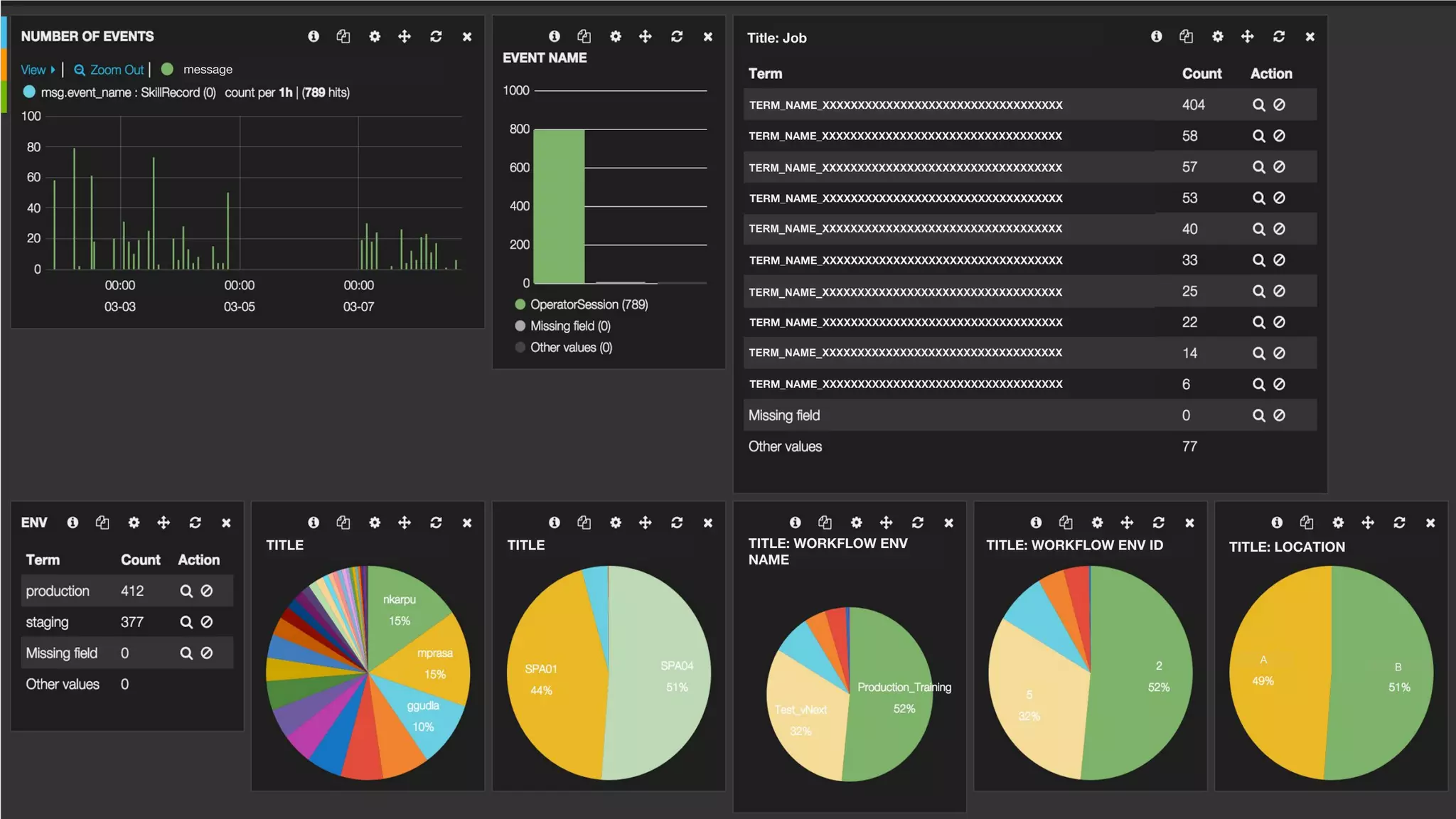
Task: Click info icon in Title: Job panel
Action: point(1157,36)
